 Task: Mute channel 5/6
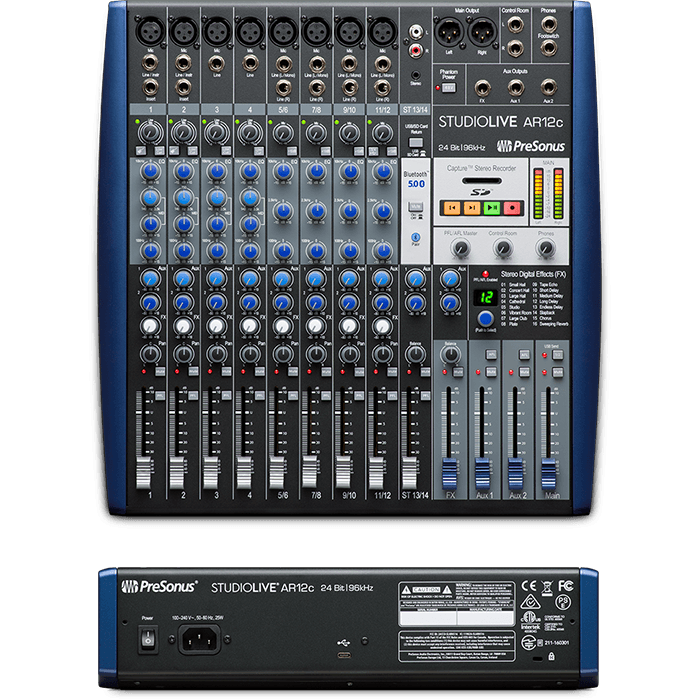pyautogui.click(x=292, y=371)
